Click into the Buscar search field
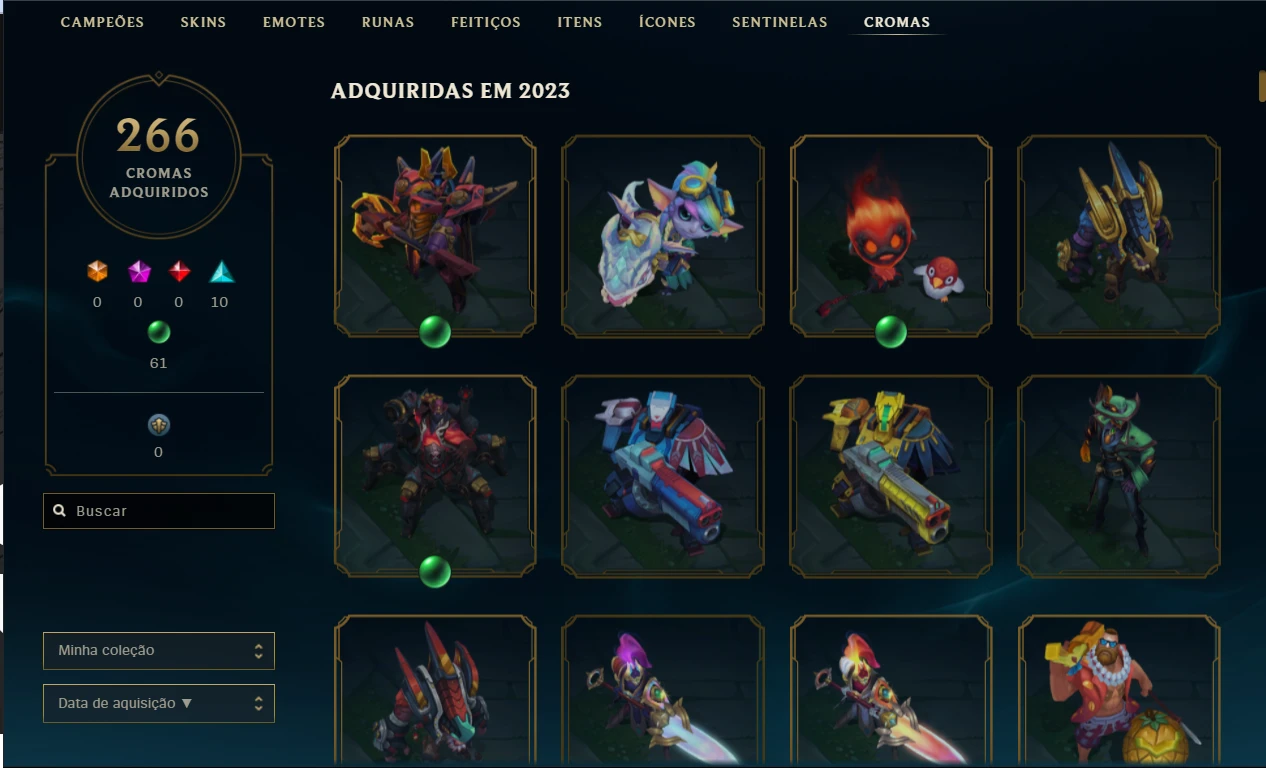The width and height of the screenshot is (1266, 774). click(x=159, y=511)
